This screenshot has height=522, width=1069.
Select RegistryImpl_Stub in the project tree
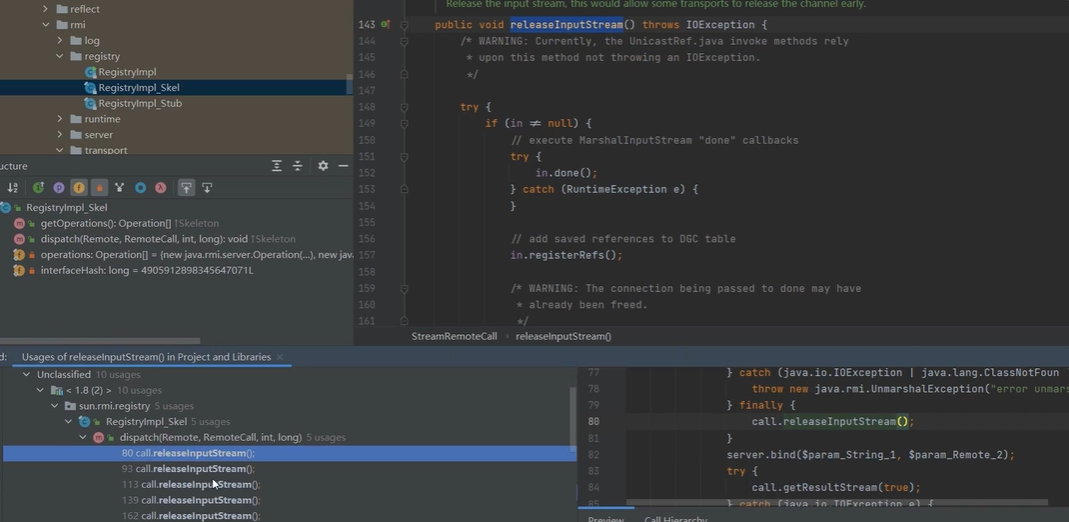pos(139,103)
